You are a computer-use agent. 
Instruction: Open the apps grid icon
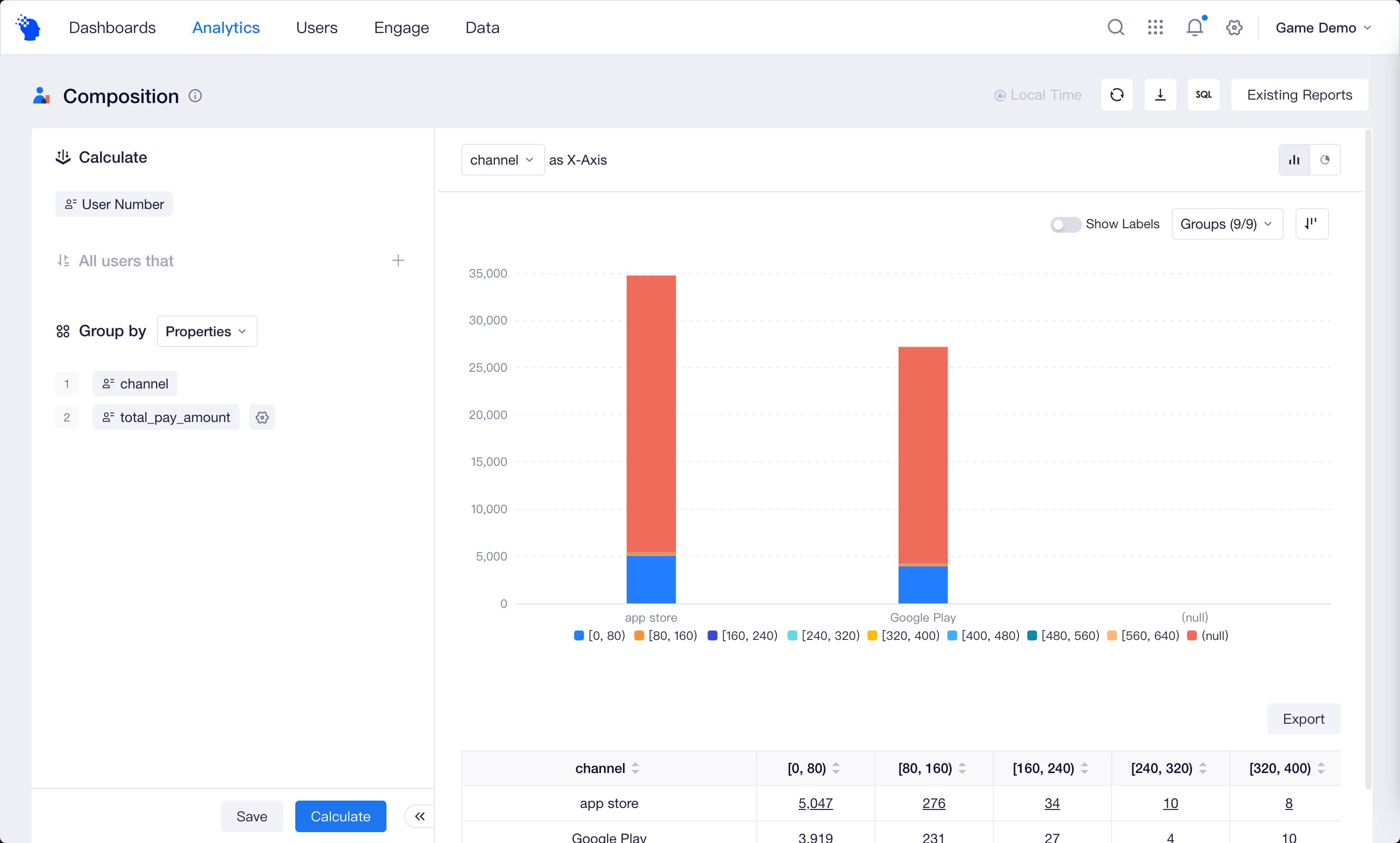[x=1155, y=27]
